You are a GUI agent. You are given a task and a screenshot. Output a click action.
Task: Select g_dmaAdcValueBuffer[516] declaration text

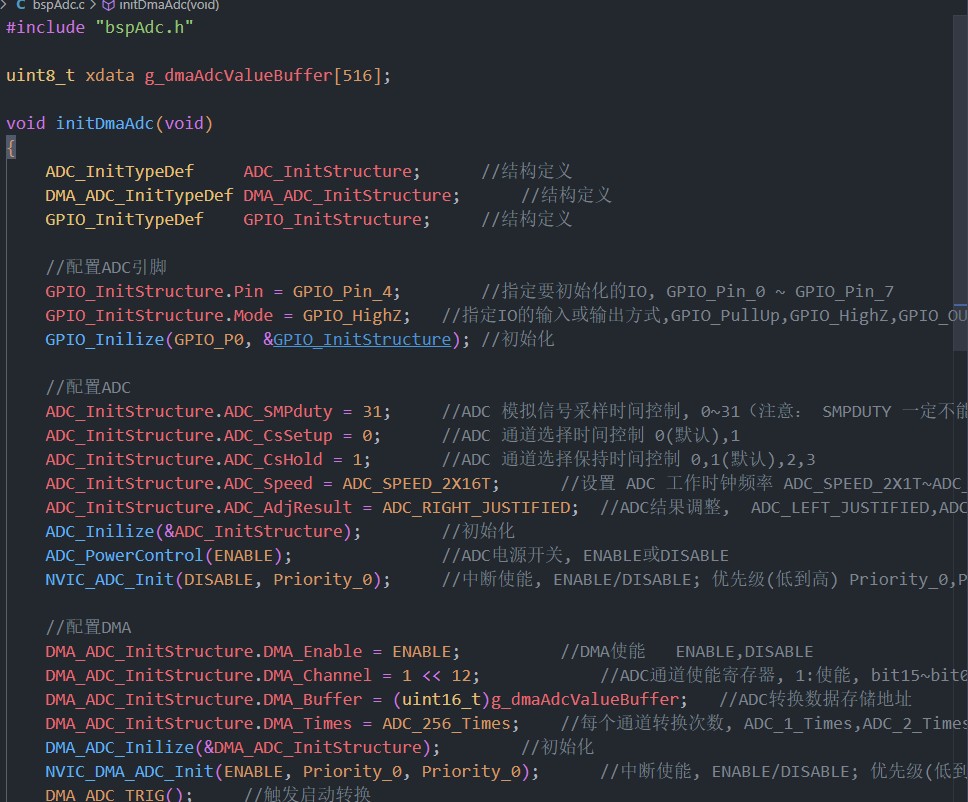263,75
